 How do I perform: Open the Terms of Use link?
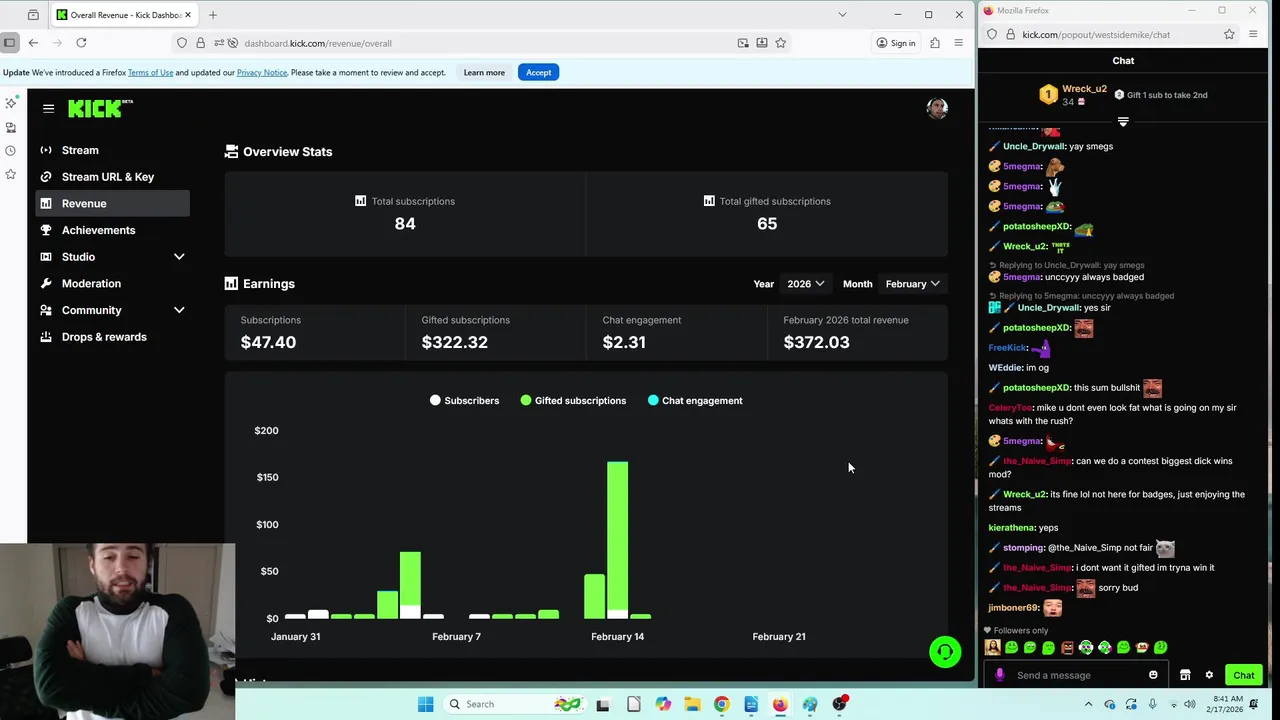(x=150, y=72)
